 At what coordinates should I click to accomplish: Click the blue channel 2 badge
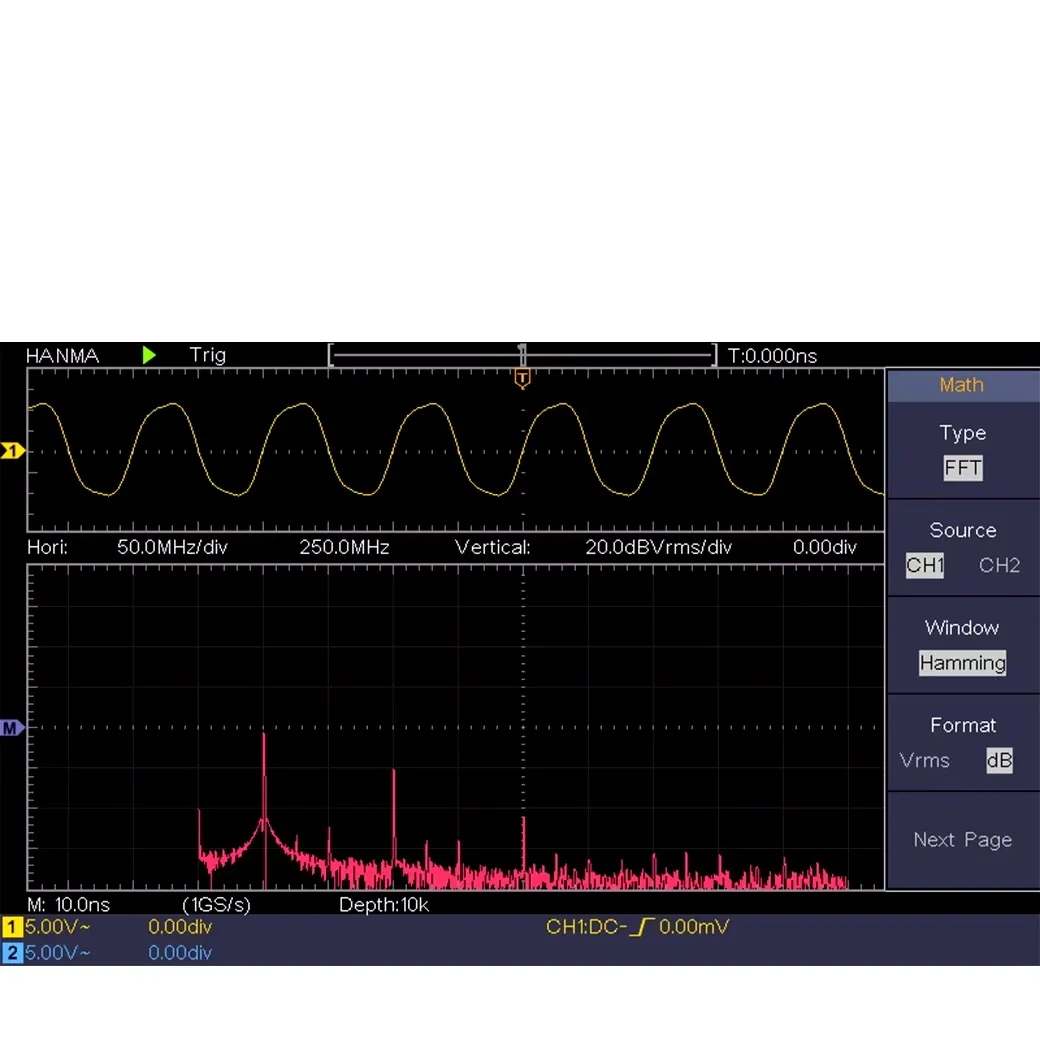click(12, 953)
